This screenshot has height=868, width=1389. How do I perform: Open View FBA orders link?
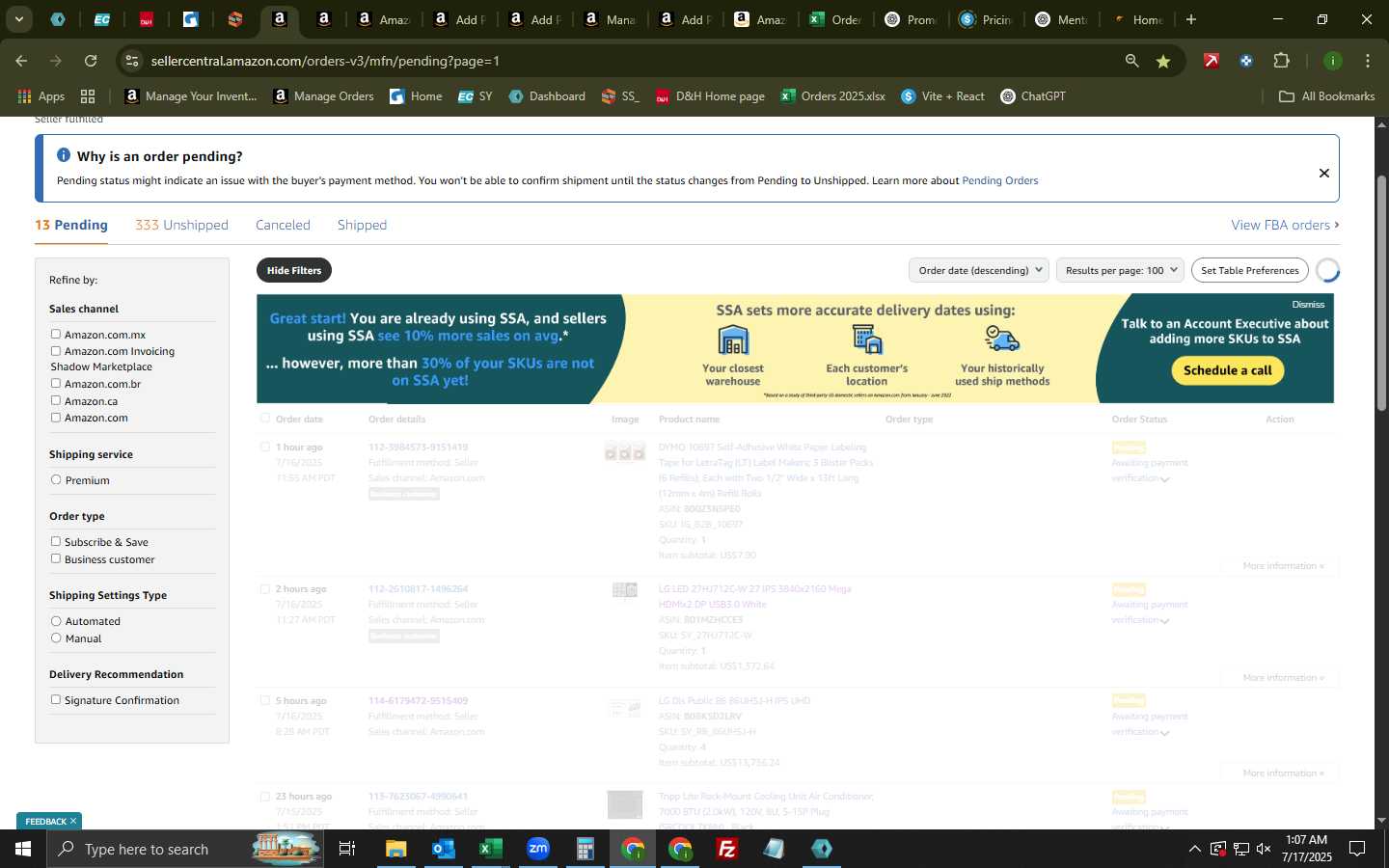tap(1285, 225)
